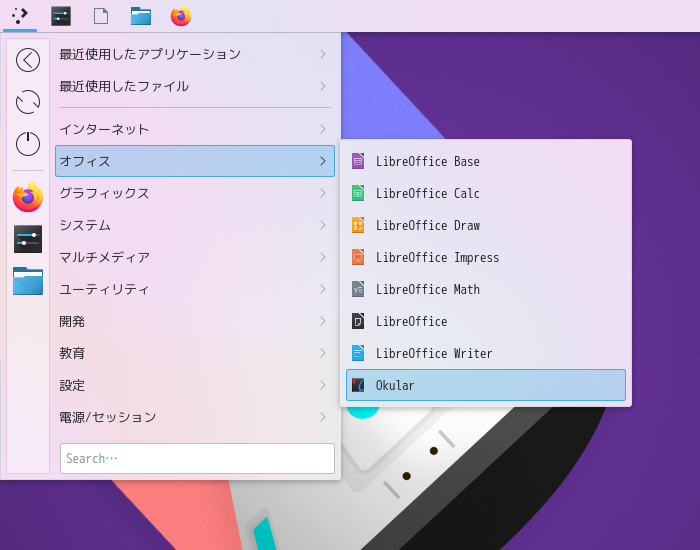The width and height of the screenshot is (700, 550).
Task: Click the restart icon in menu sidebar
Action: (28, 102)
